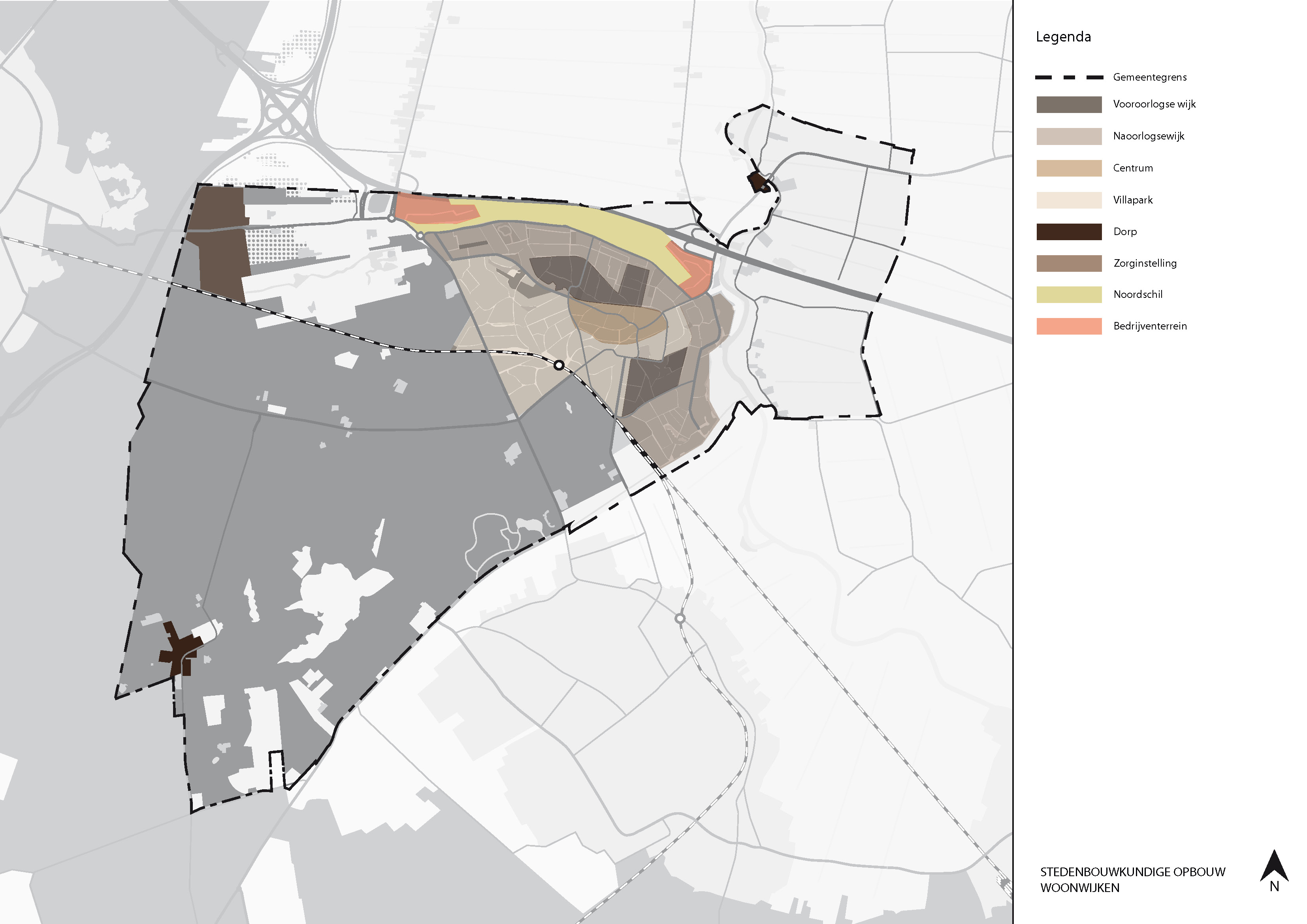Click the 'Dorp' legend label
The image size is (1307, 924).
(x=1125, y=232)
